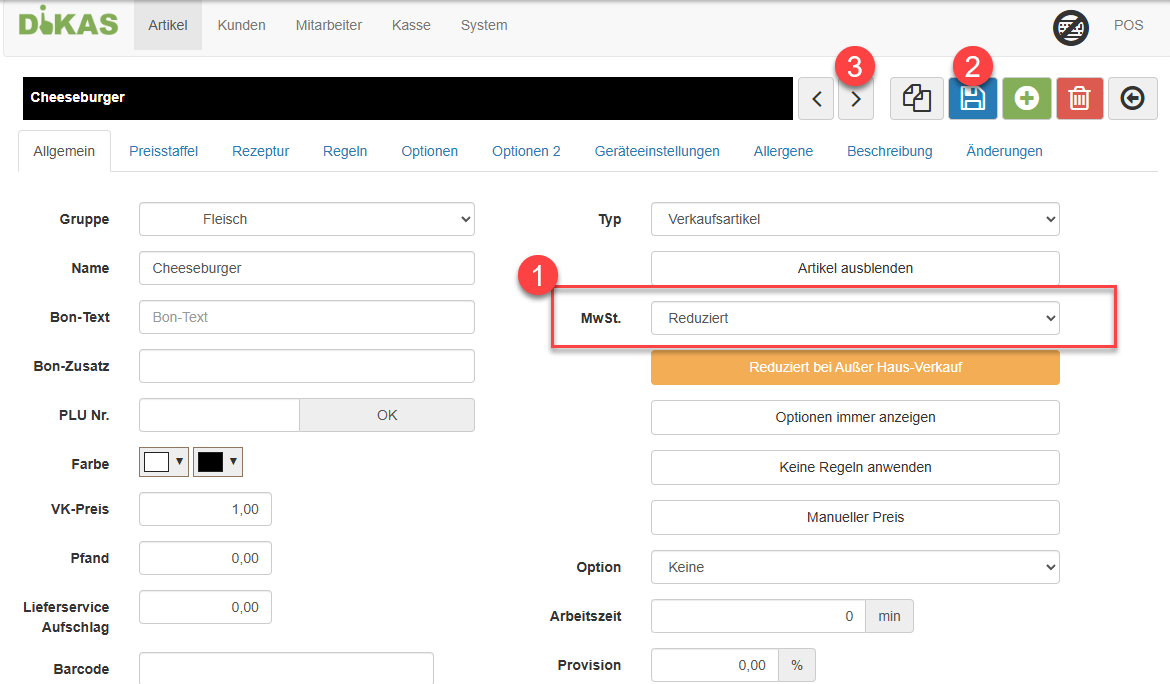Enable 'Manueller Preis' toggle
This screenshot has width=1170, height=684.
tap(855, 517)
